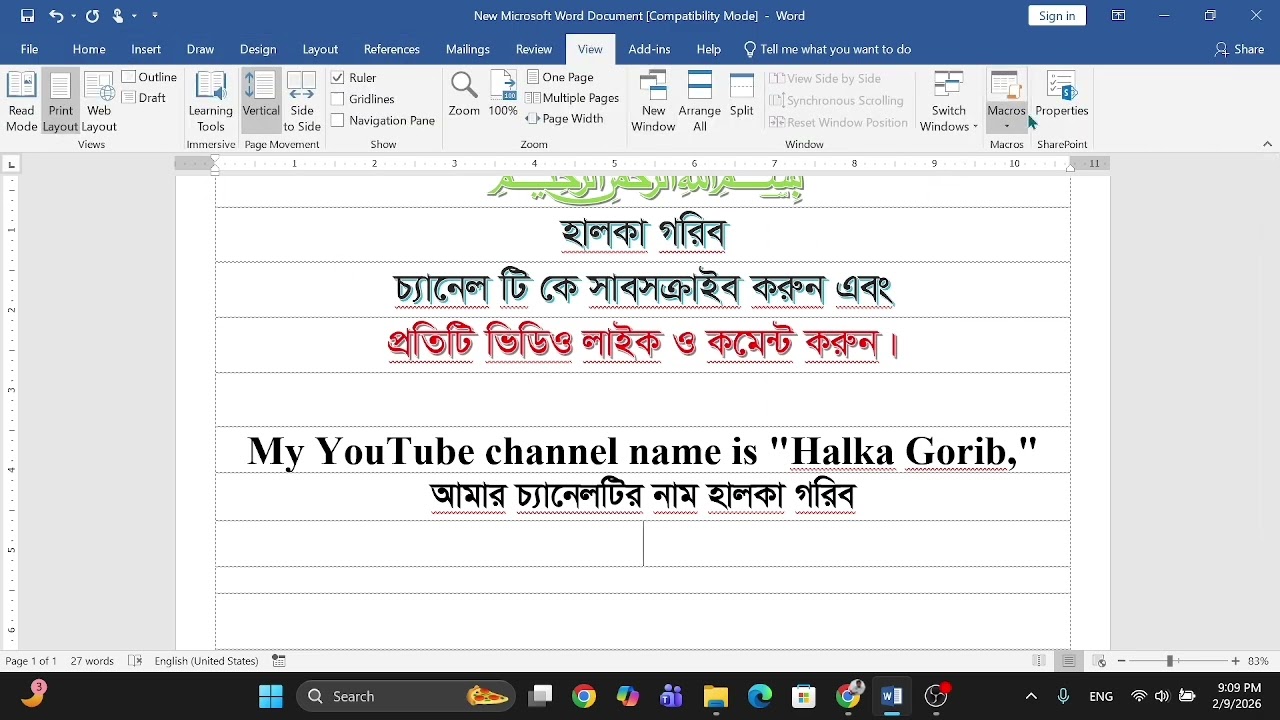This screenshot has width=1280, height=720.
Task: Open Learning Tools
Action: pos(211,102)
